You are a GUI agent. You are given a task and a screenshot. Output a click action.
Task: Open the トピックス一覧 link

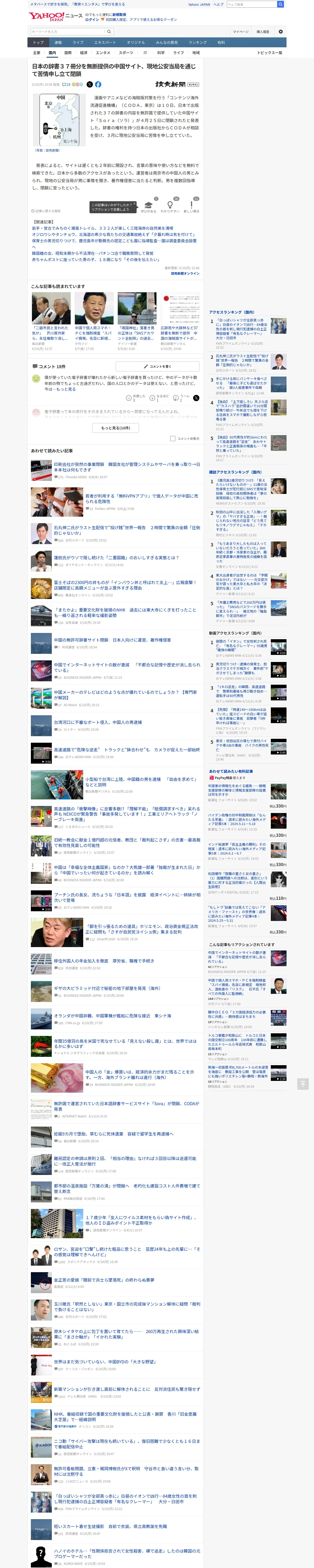(x=270, y=53)
